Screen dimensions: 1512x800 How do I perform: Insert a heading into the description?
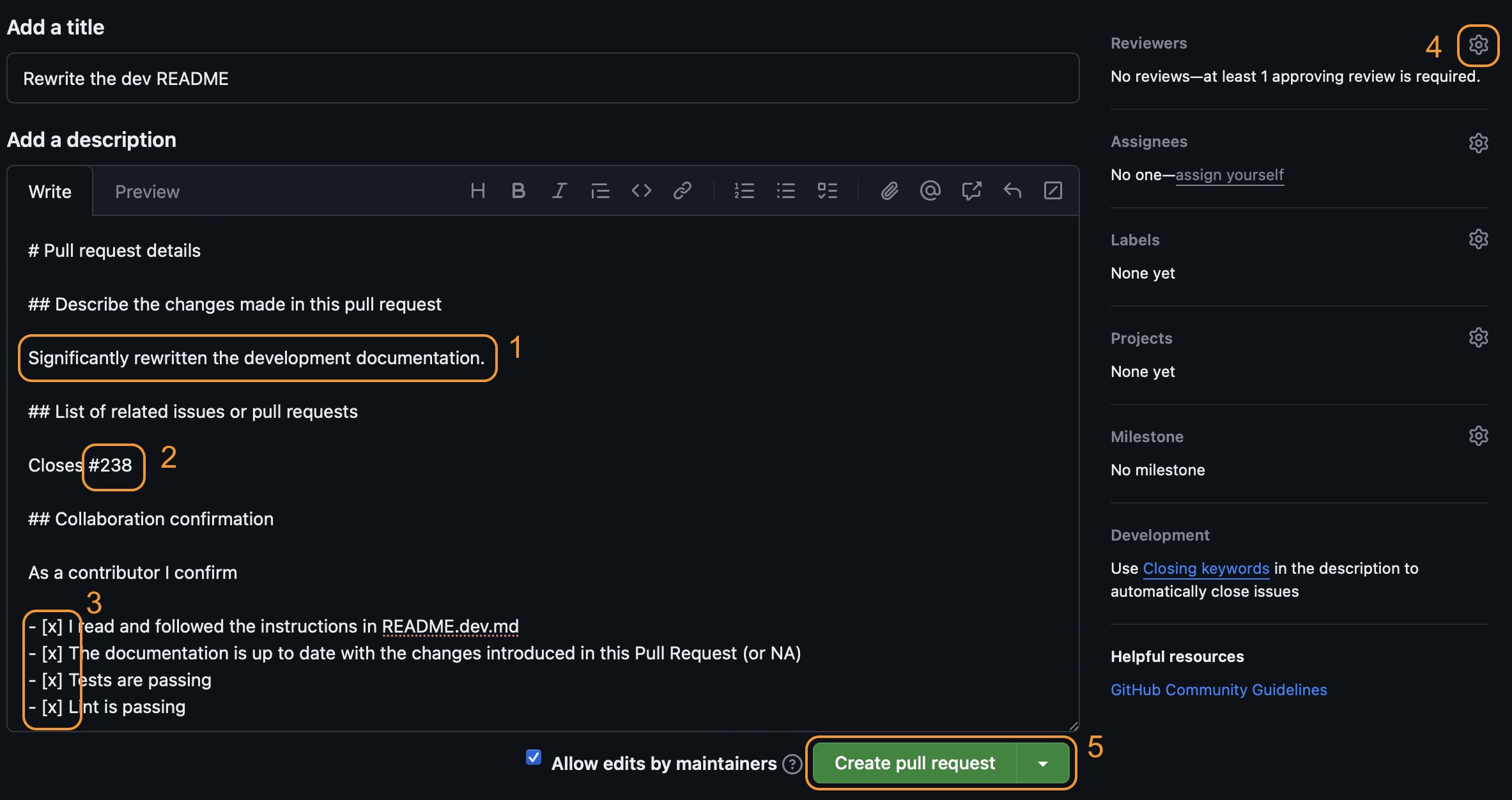[477, 190]
